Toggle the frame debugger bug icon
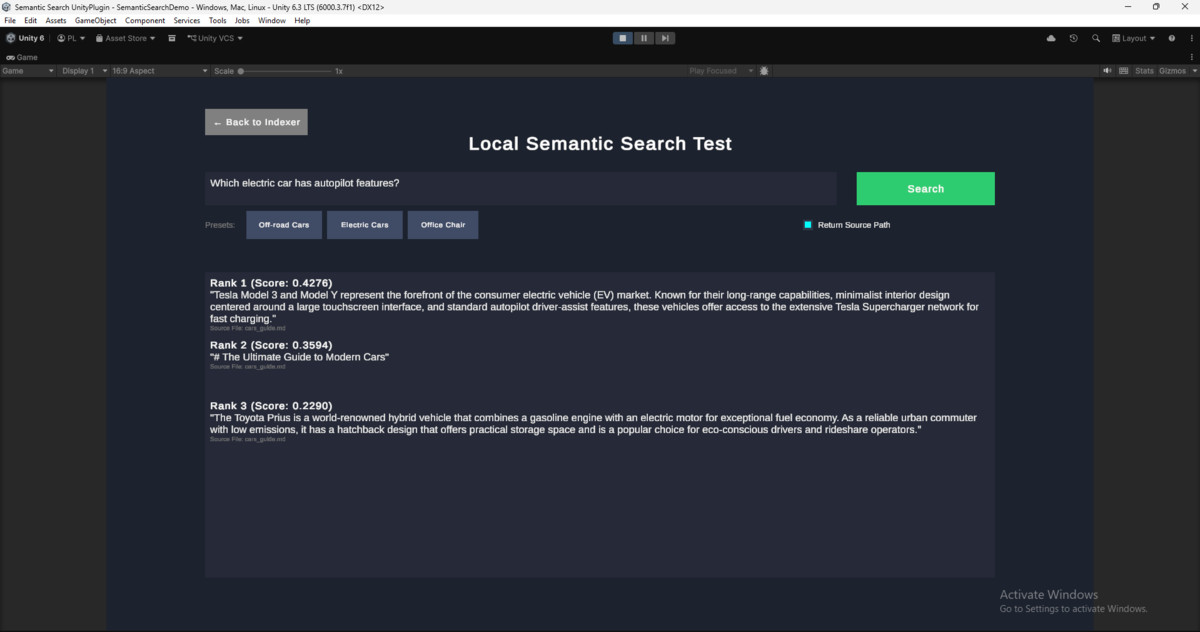1200x632 pixels. [764, 71]
